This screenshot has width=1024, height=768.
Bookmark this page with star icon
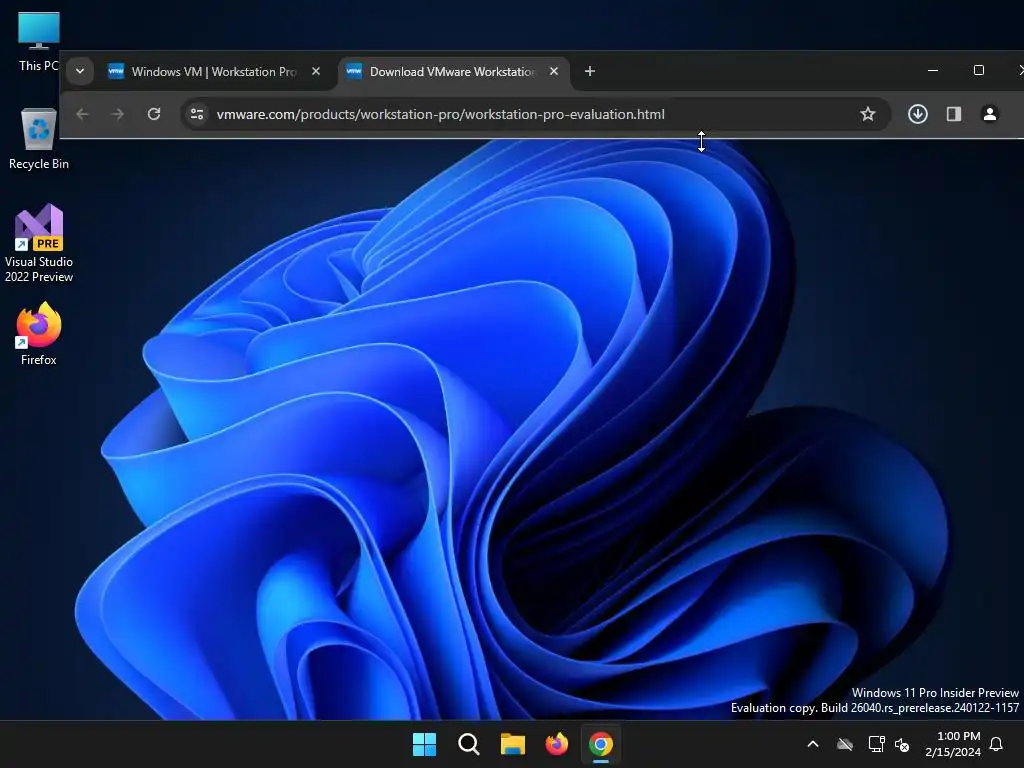(867, 114)
